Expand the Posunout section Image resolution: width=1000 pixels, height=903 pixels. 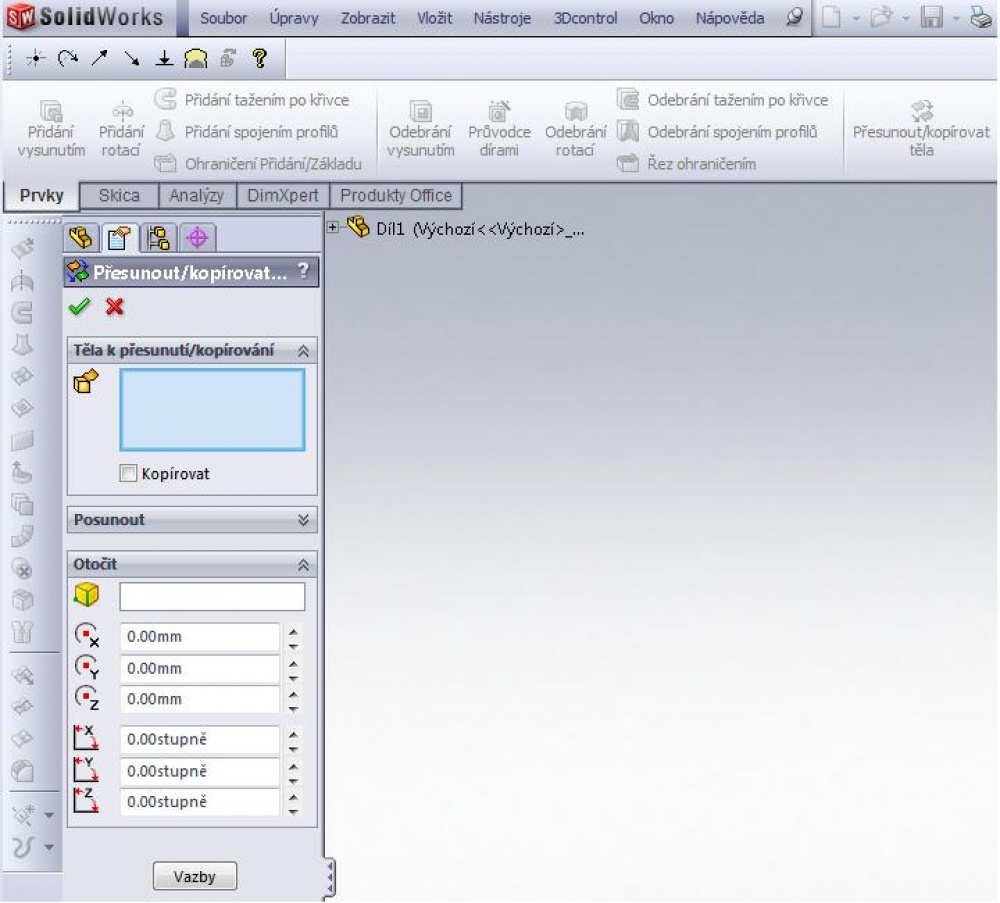303,520
